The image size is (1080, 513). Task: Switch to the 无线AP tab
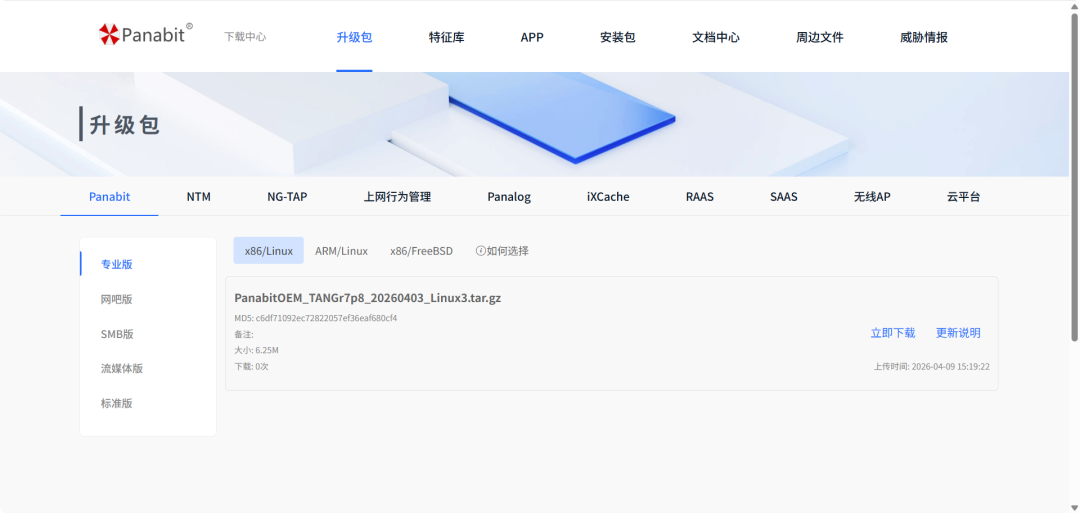(x=872, y=197)
